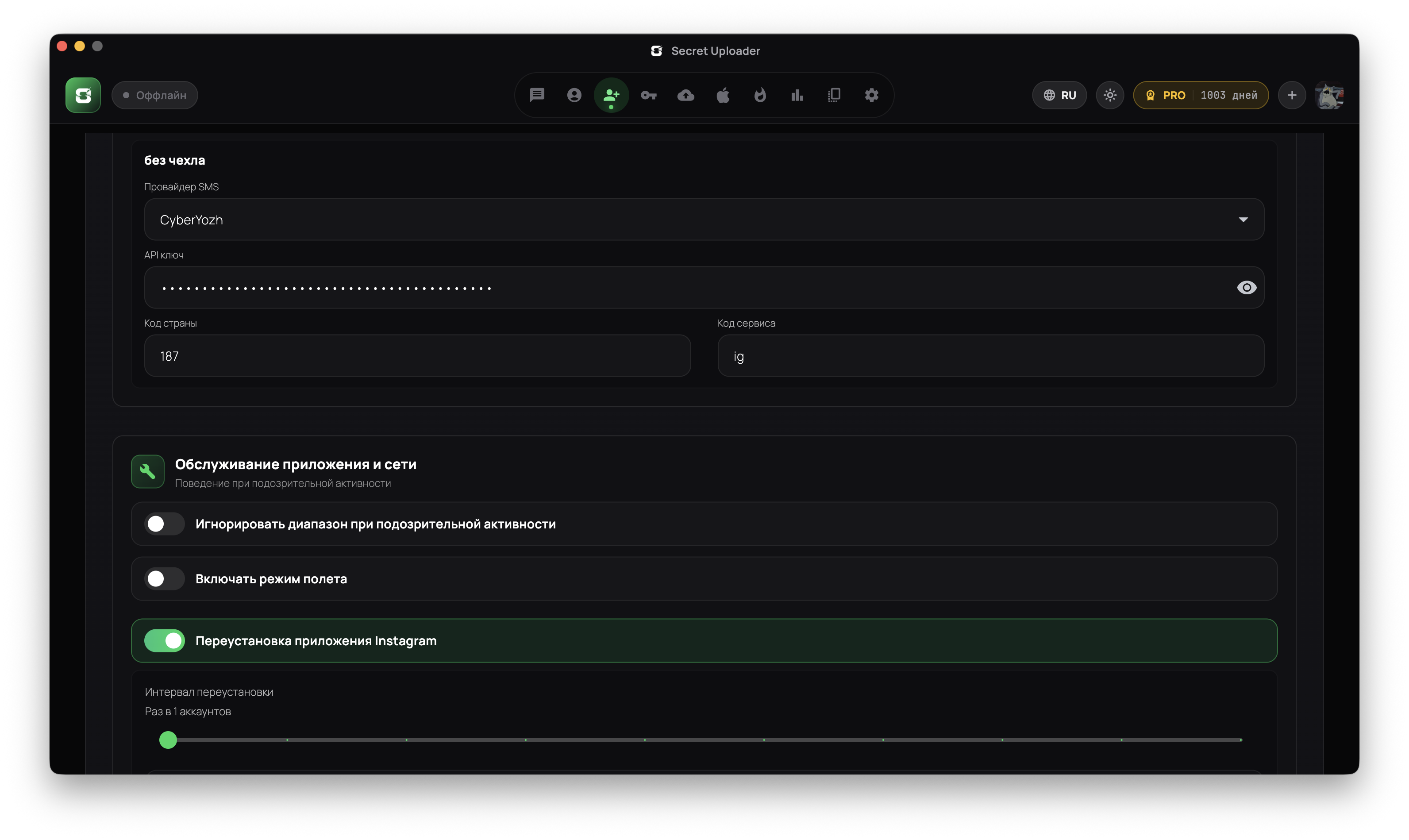Close the window with red button

coord(62,46)
